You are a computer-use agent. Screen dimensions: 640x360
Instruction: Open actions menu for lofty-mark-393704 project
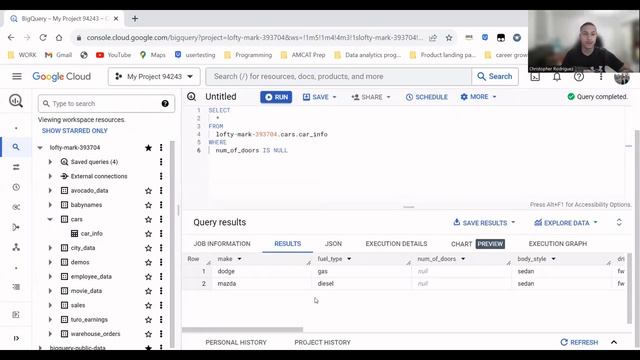(161, 147)
